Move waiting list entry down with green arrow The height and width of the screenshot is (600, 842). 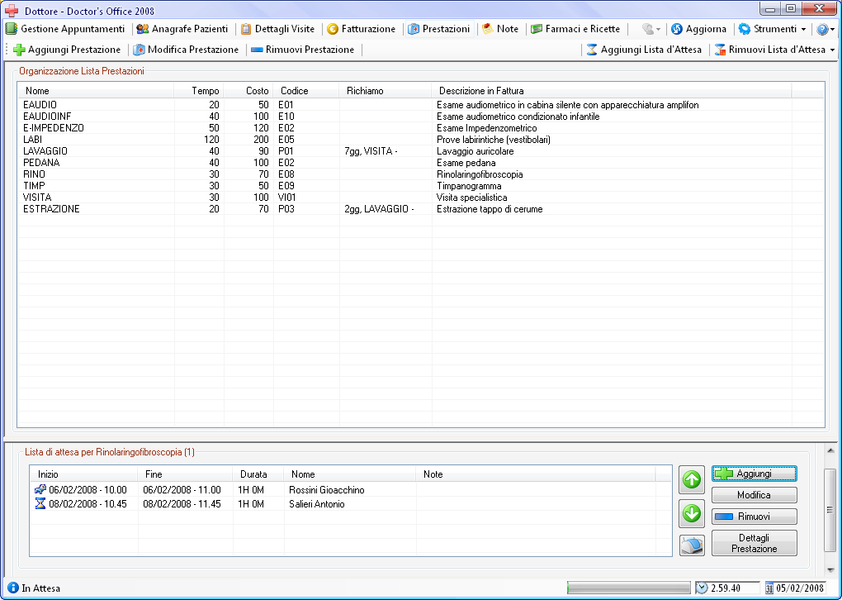[692, 513]
